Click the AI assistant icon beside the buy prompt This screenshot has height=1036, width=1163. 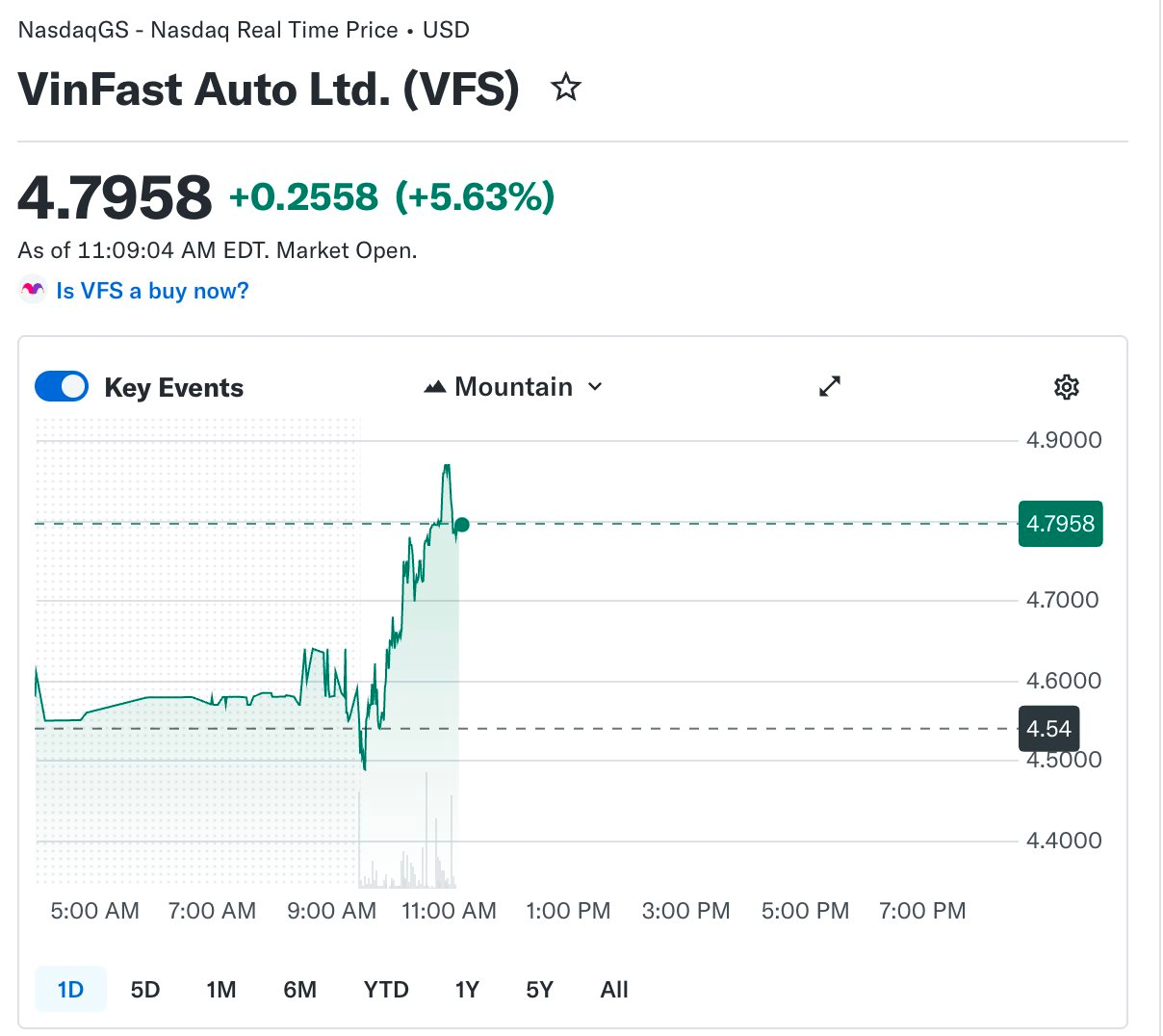[32, 290]
